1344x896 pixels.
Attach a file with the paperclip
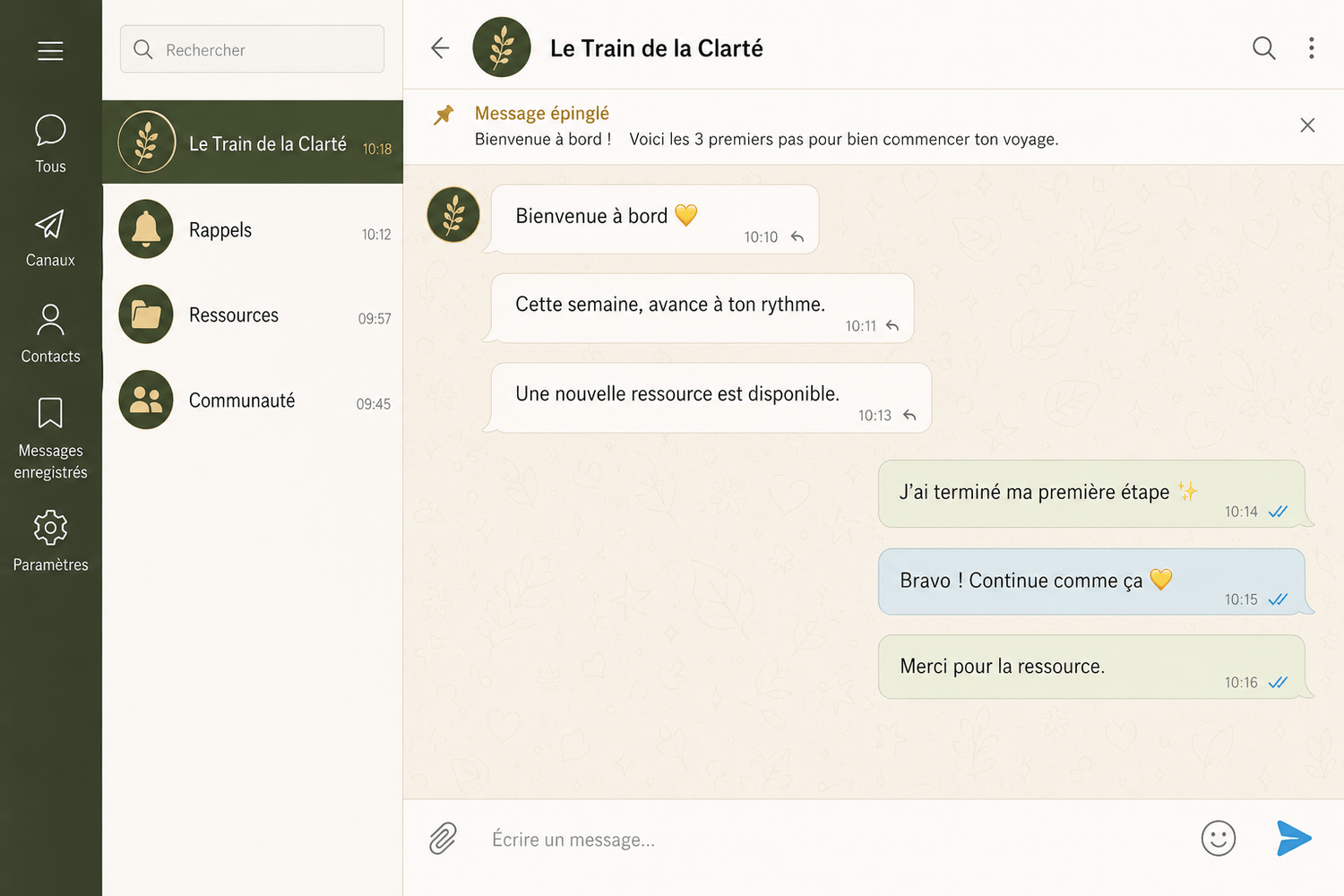[443, 839]
